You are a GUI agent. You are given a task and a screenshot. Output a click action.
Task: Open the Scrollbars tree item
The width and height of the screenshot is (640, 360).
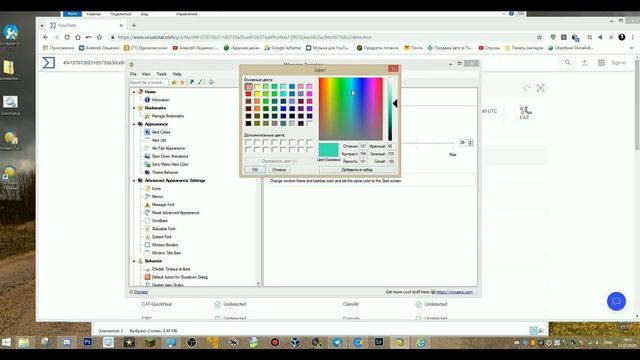160,220
